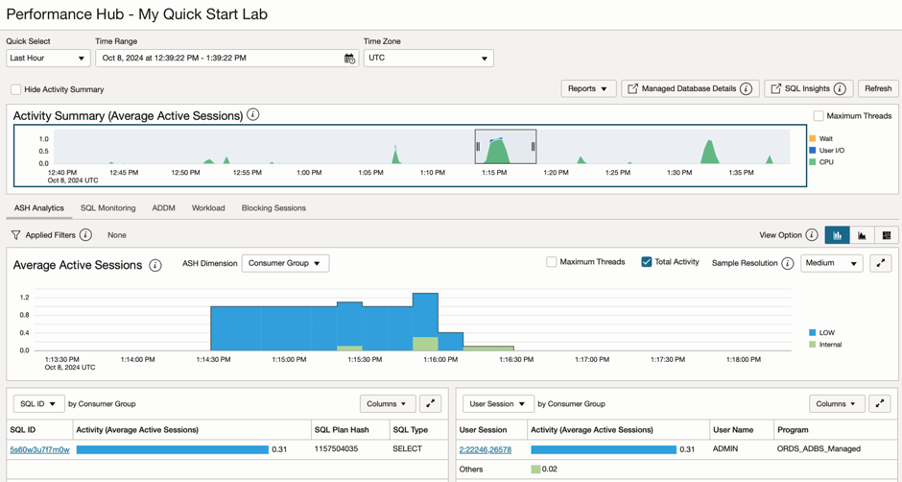Open SQL ID 5s60w3u7f7m0w link
The width and height of the screenshot is (902, 482).
[x=39, y=450]
